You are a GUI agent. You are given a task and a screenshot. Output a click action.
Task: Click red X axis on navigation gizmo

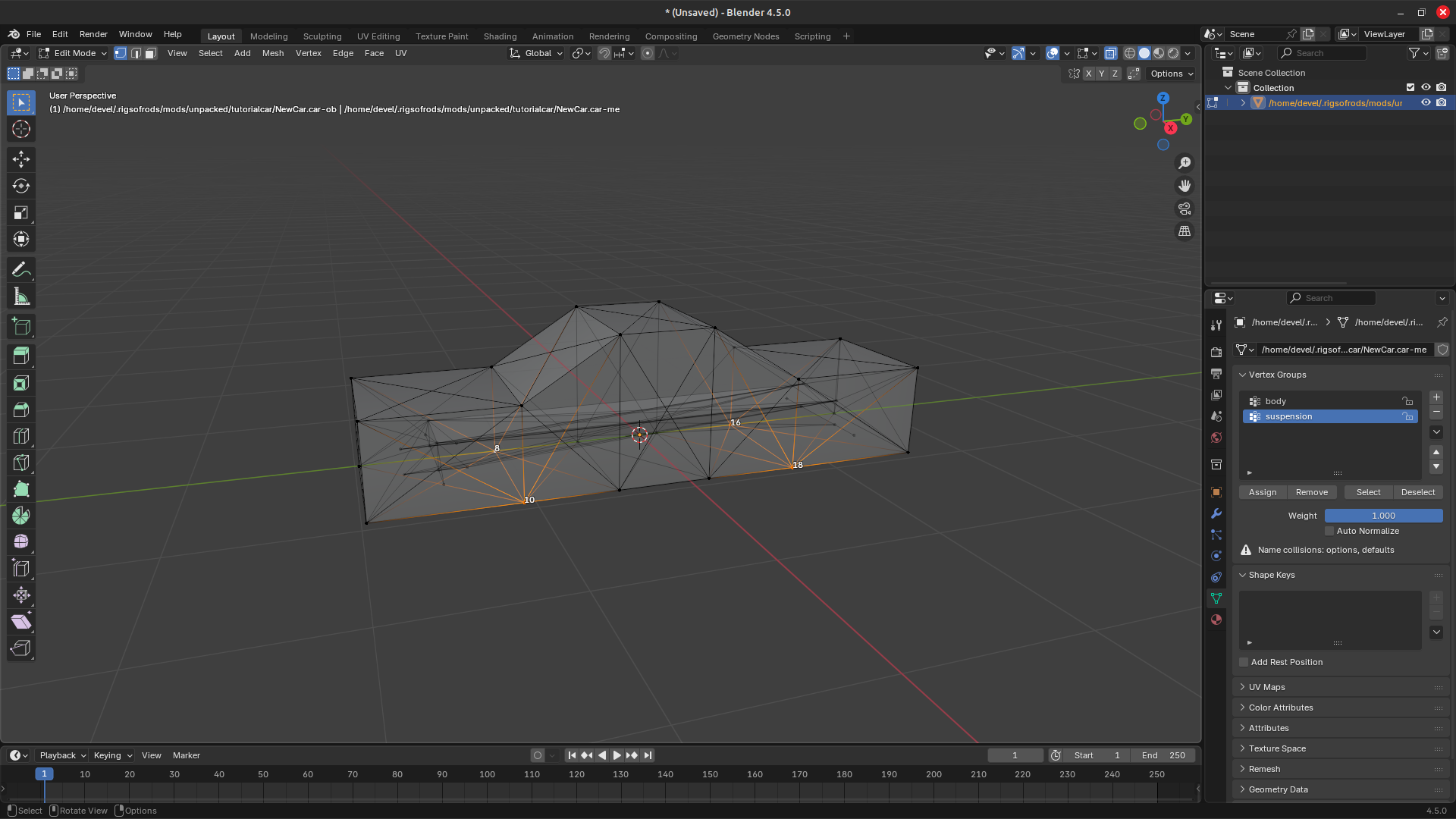(1171, 128)
